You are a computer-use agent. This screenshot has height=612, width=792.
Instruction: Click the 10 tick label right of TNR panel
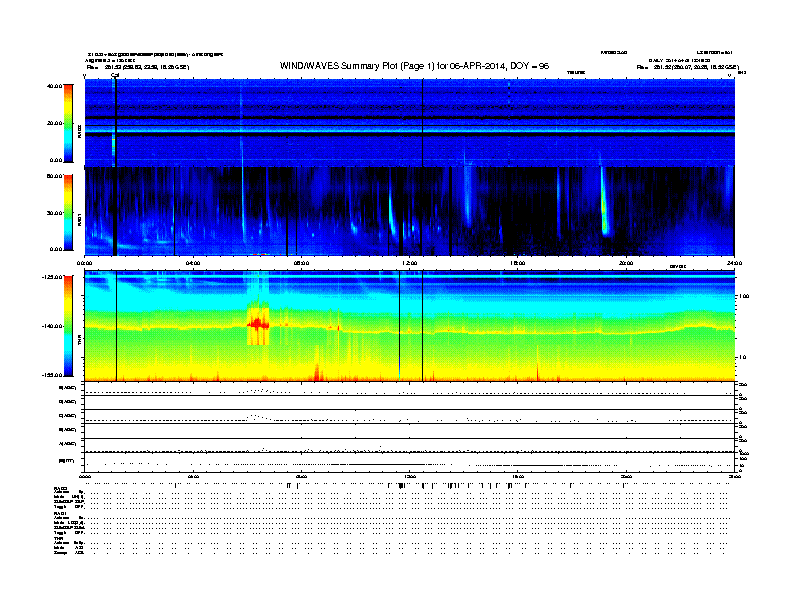[x=742, y=358]
